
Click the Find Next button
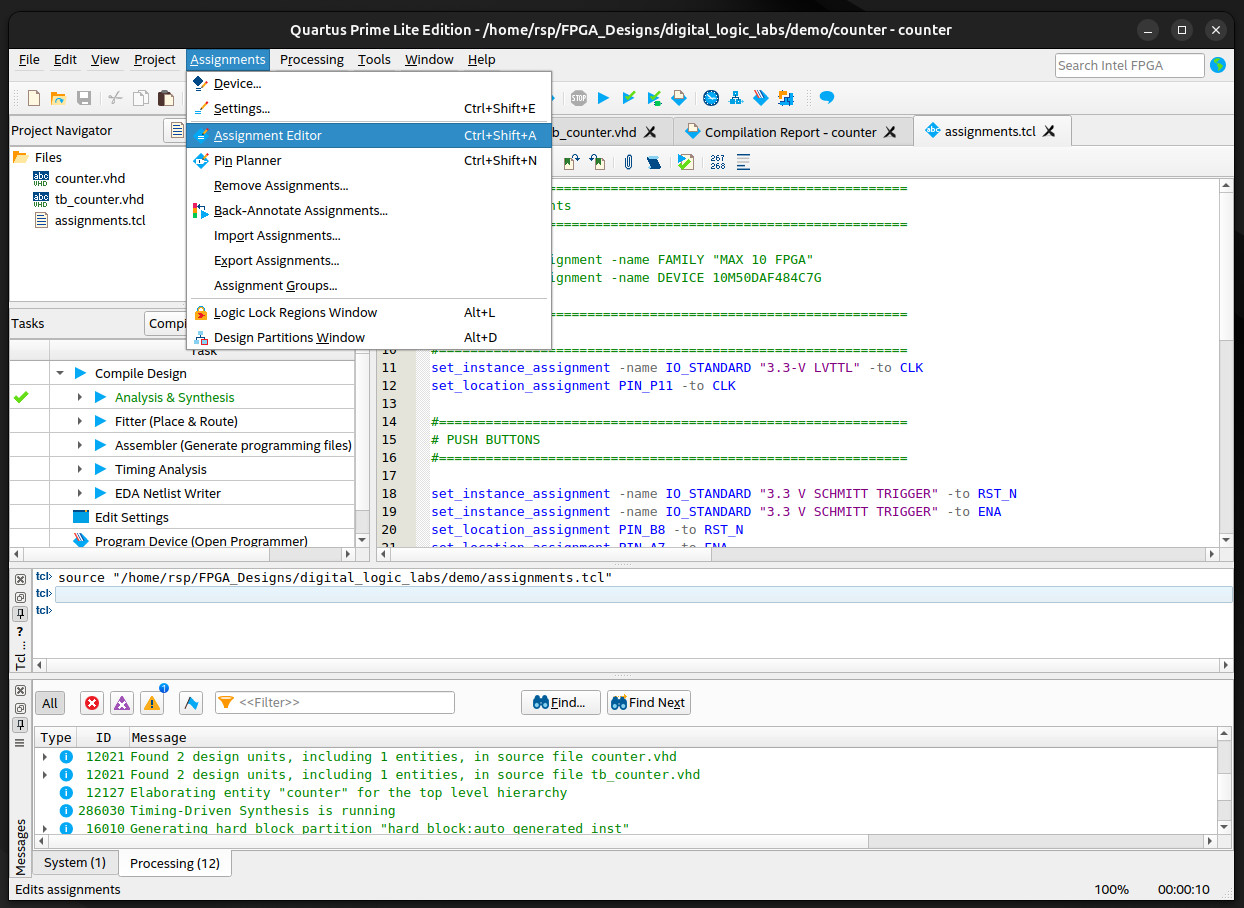click(648, 703)
